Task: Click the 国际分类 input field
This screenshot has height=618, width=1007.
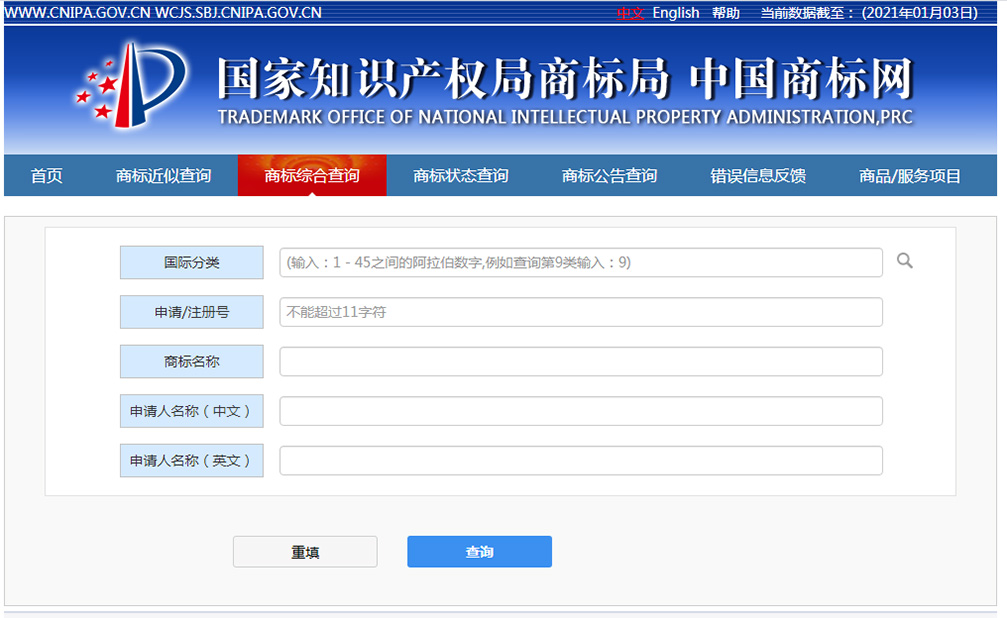Action: (x=581, y=261)
